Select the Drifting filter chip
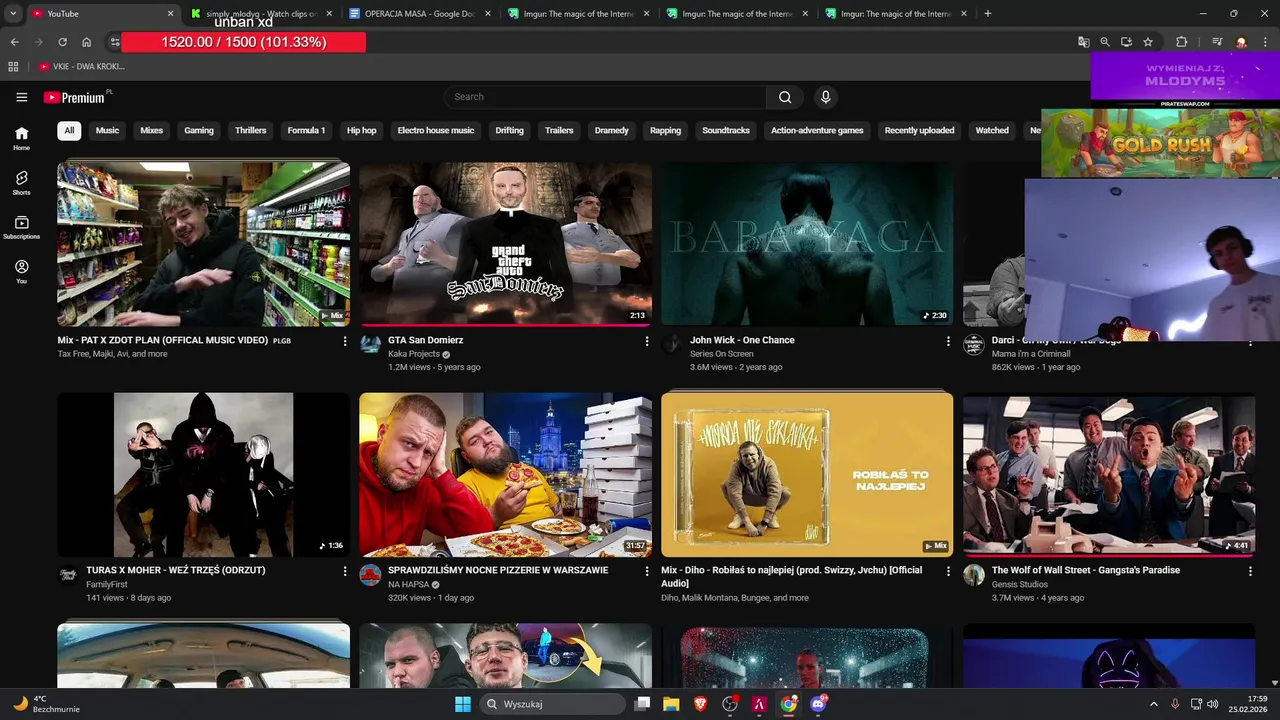The width and height of the screenshot is (1280, 720). click(x=509, y=130)
